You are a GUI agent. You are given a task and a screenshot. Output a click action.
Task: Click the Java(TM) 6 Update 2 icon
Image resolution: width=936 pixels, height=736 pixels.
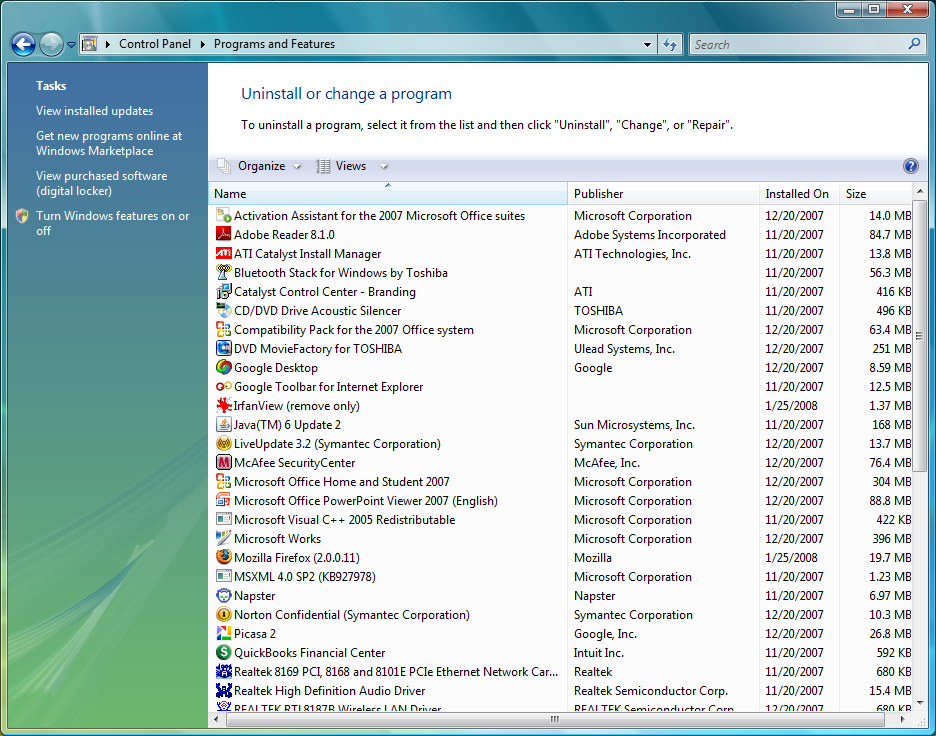click(223, 425)
